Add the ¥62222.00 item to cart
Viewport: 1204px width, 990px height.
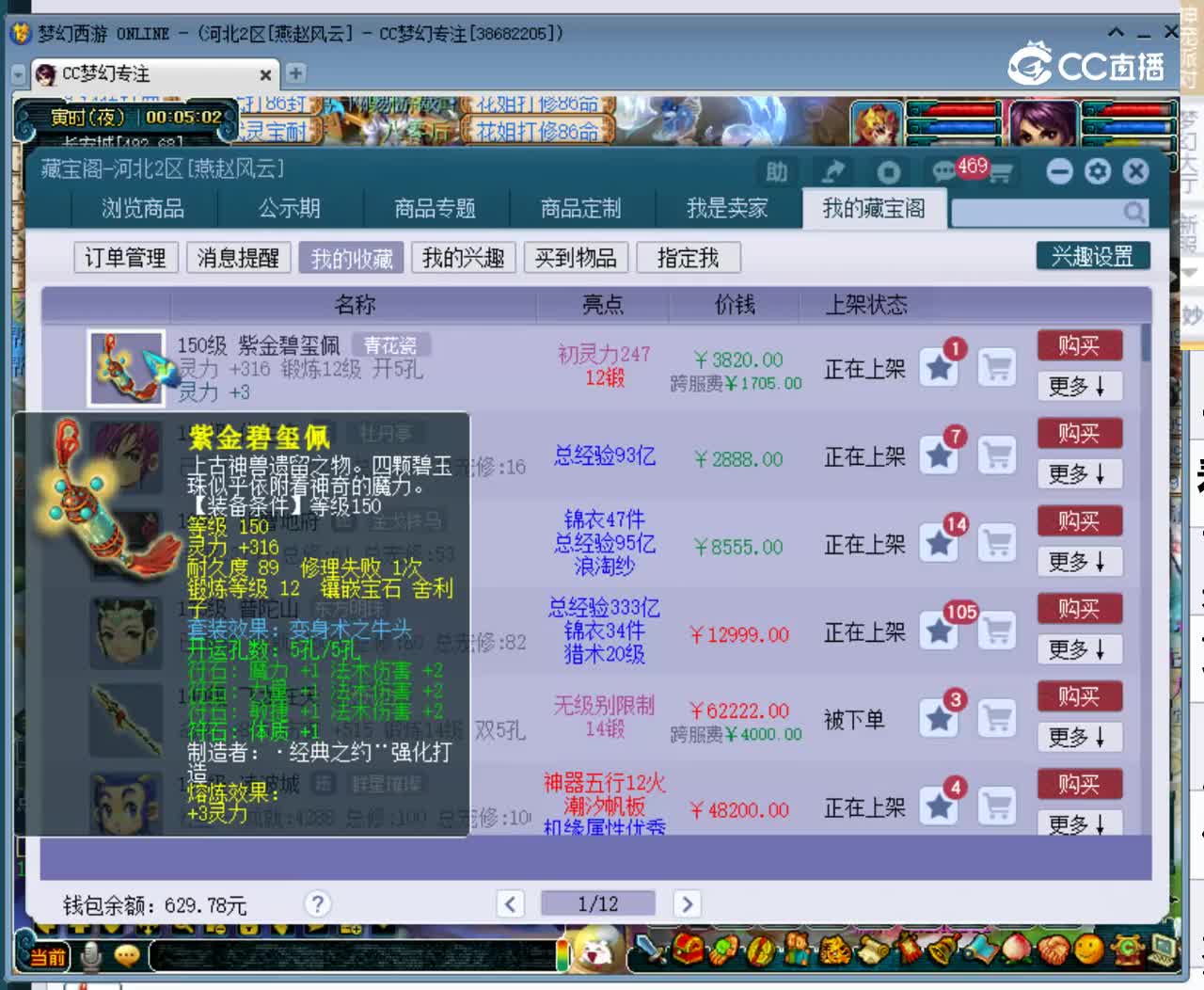[997, 718]
